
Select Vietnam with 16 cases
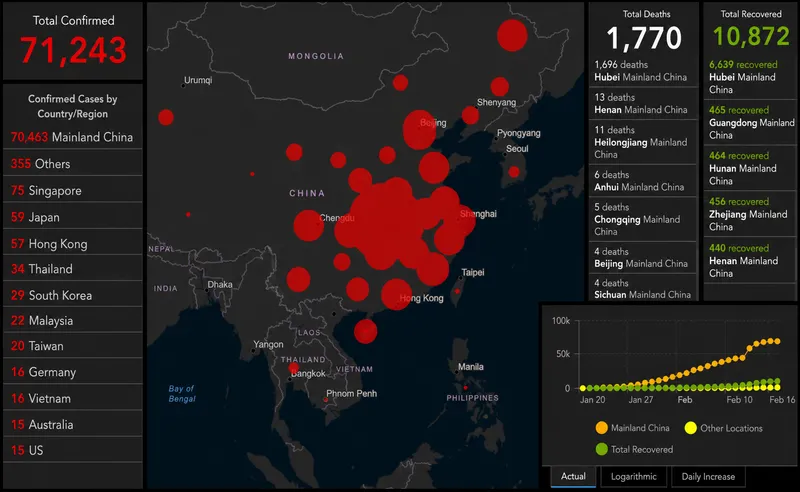tap(72, 398)
